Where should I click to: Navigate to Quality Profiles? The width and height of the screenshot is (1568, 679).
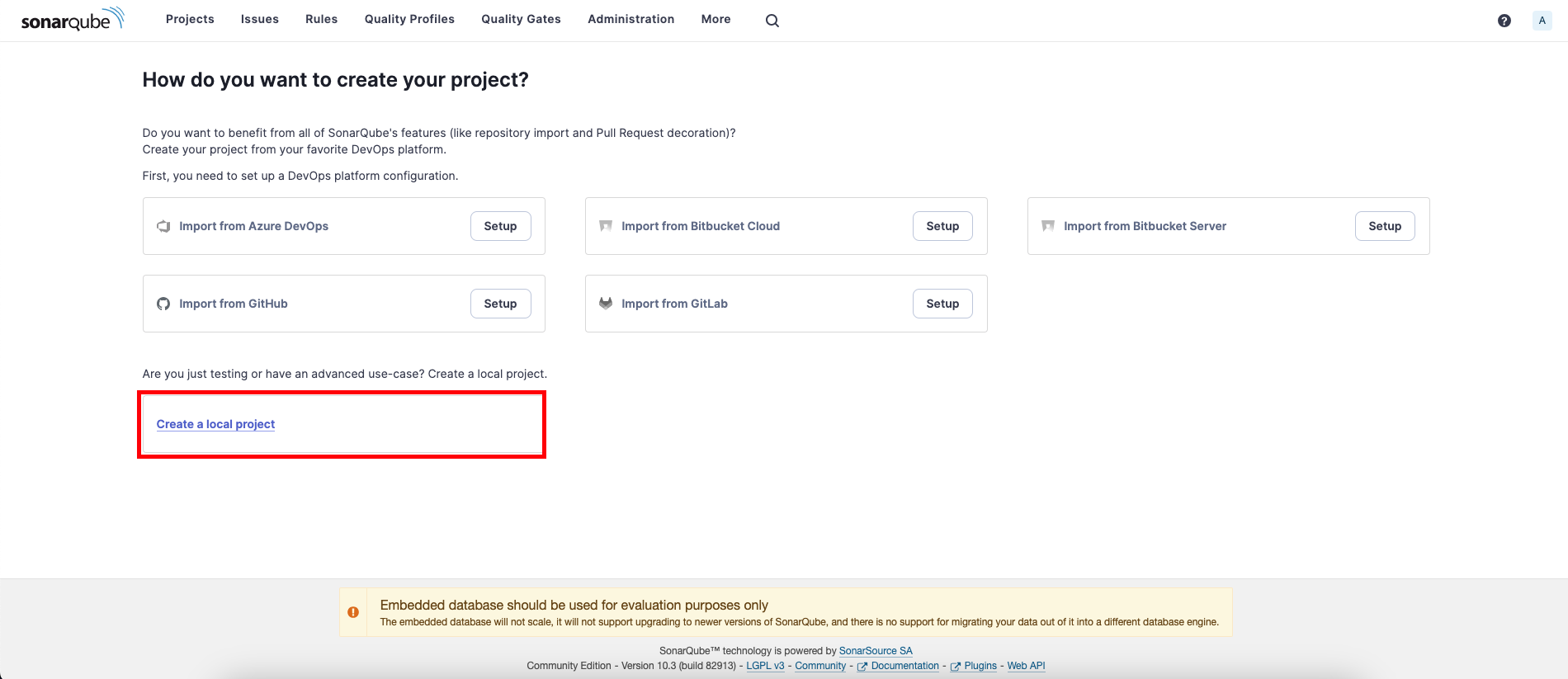point(409,19)
